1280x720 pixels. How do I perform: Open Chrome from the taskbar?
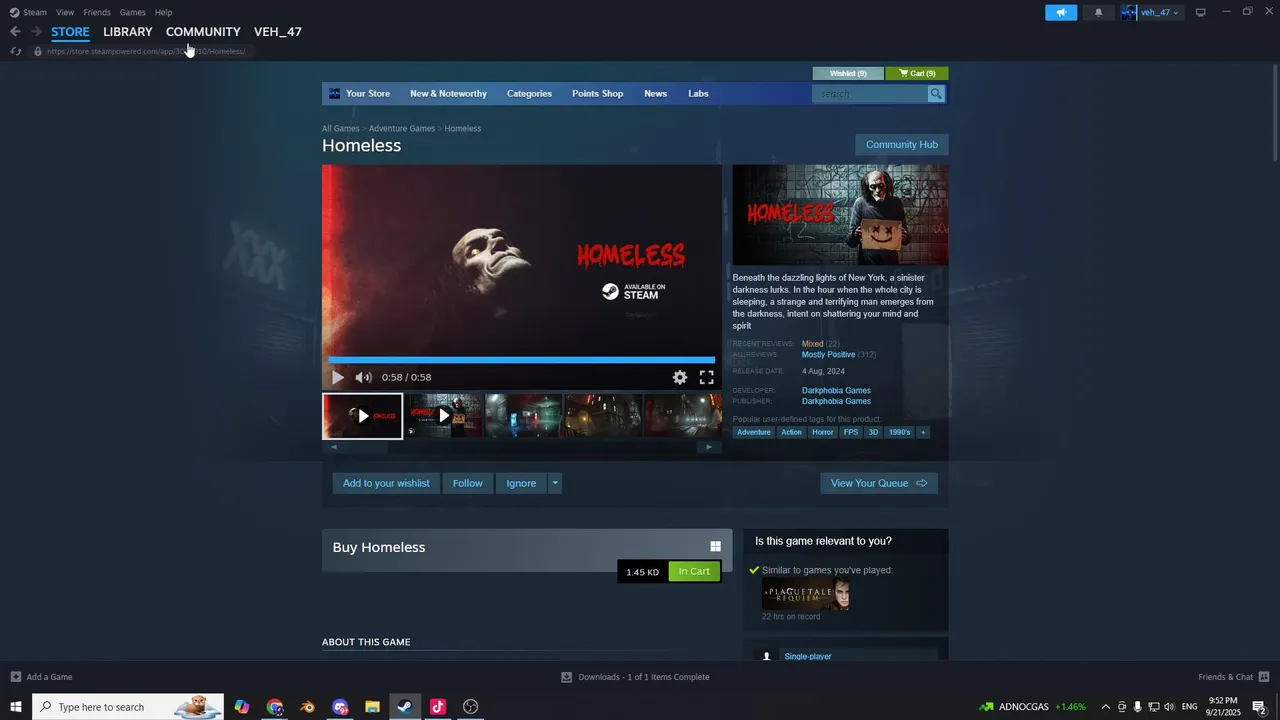click(275, 707)
